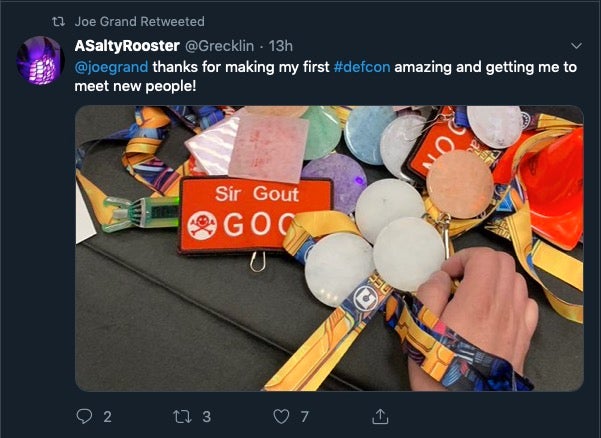Open the share tweet icon

(x=380, y=416)
